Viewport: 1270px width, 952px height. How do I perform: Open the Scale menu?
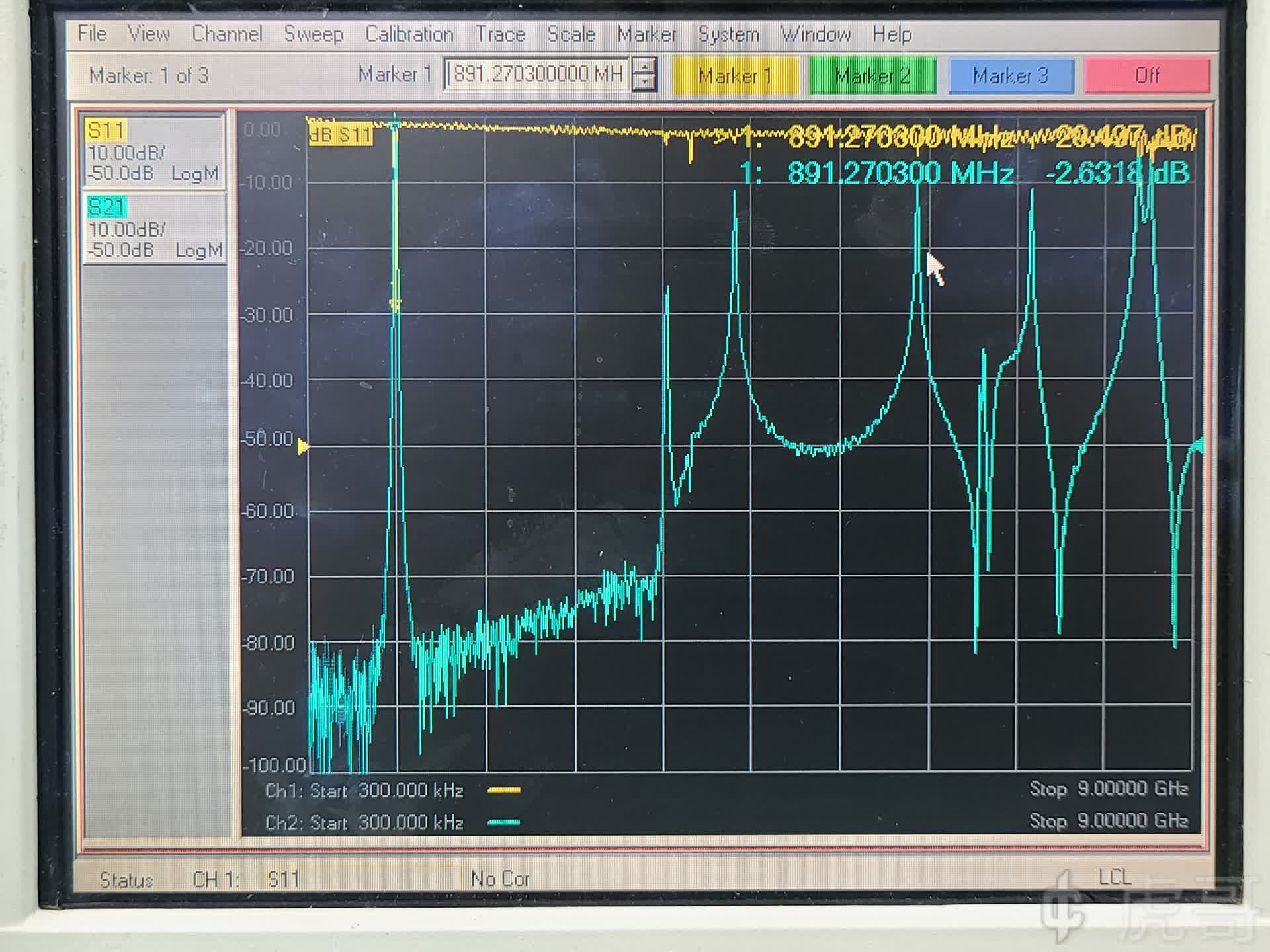(571, 34)
